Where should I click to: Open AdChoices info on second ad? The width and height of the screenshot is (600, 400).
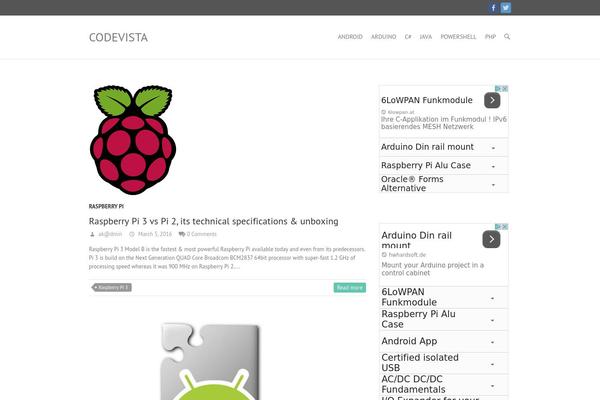pos(498,227)
